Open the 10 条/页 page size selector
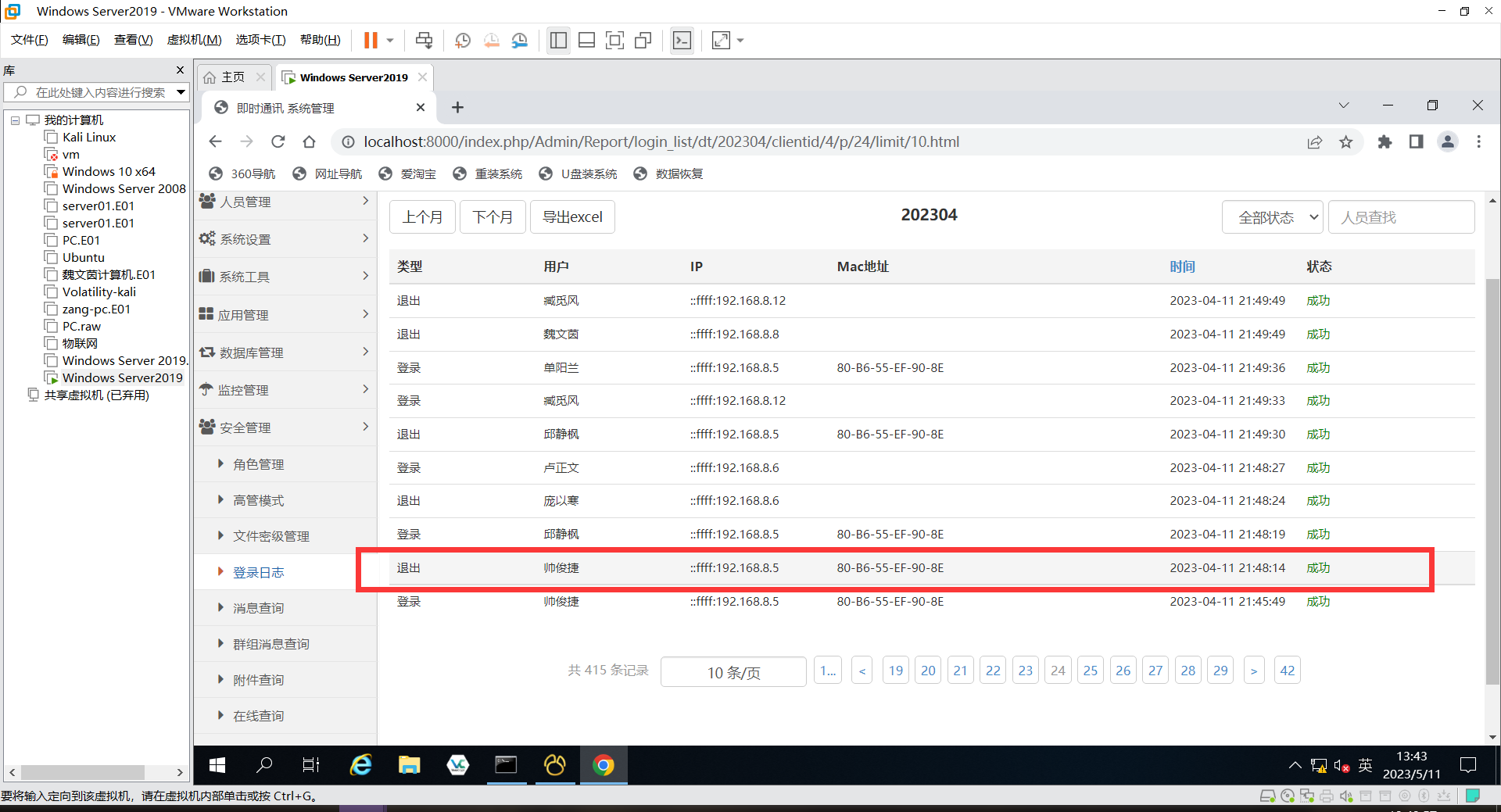1501x812 pixels. (x=733, y=672)
